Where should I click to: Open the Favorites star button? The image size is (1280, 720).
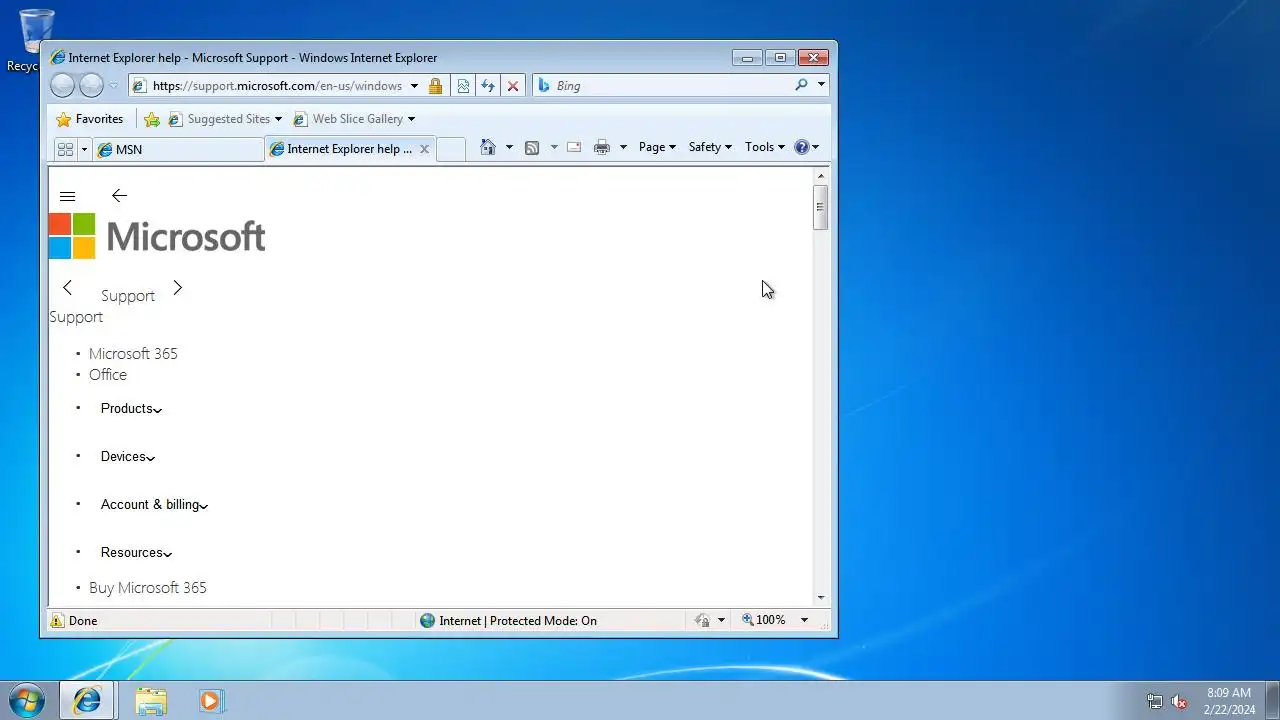[x=90, y=119]
